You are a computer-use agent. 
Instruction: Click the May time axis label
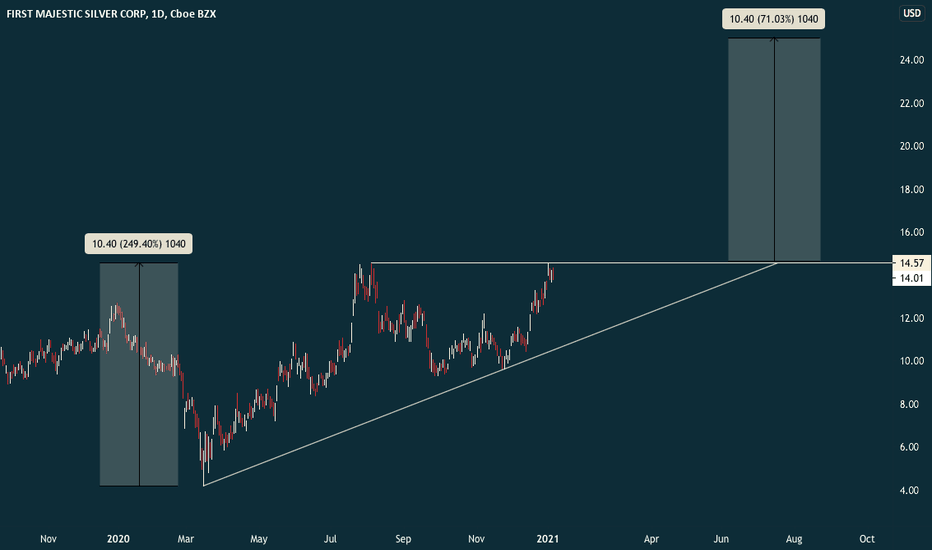[x=259, y=539]
